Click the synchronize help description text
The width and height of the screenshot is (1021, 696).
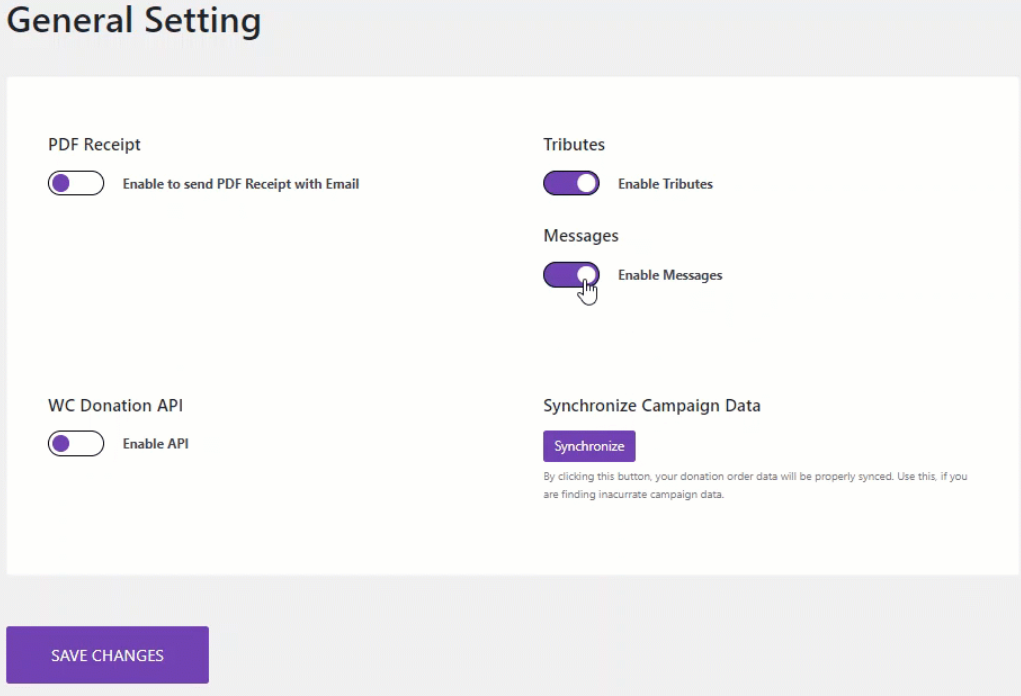click(755, 486)
